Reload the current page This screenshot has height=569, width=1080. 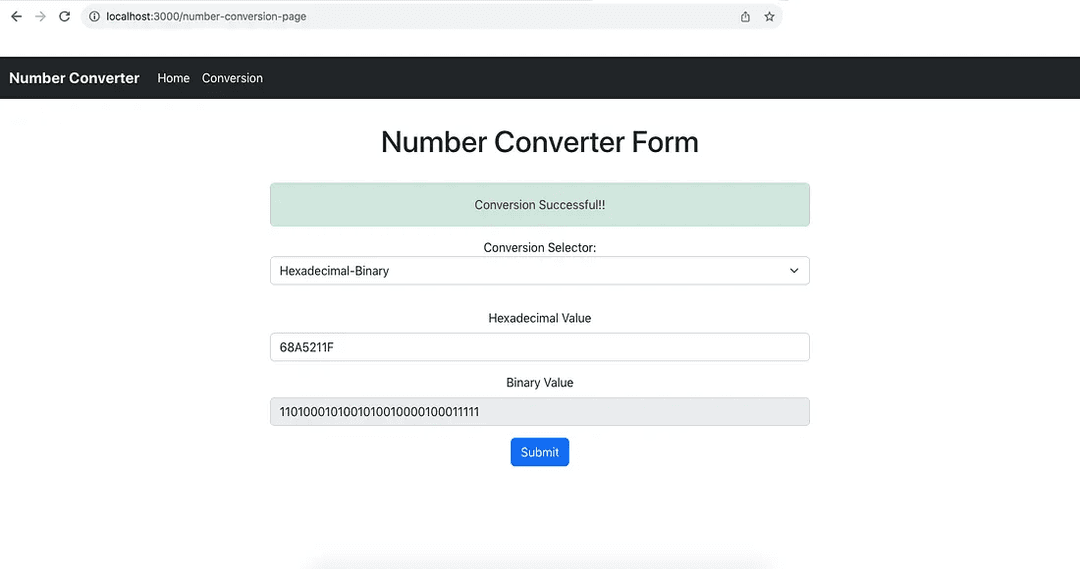pos(65,17)
